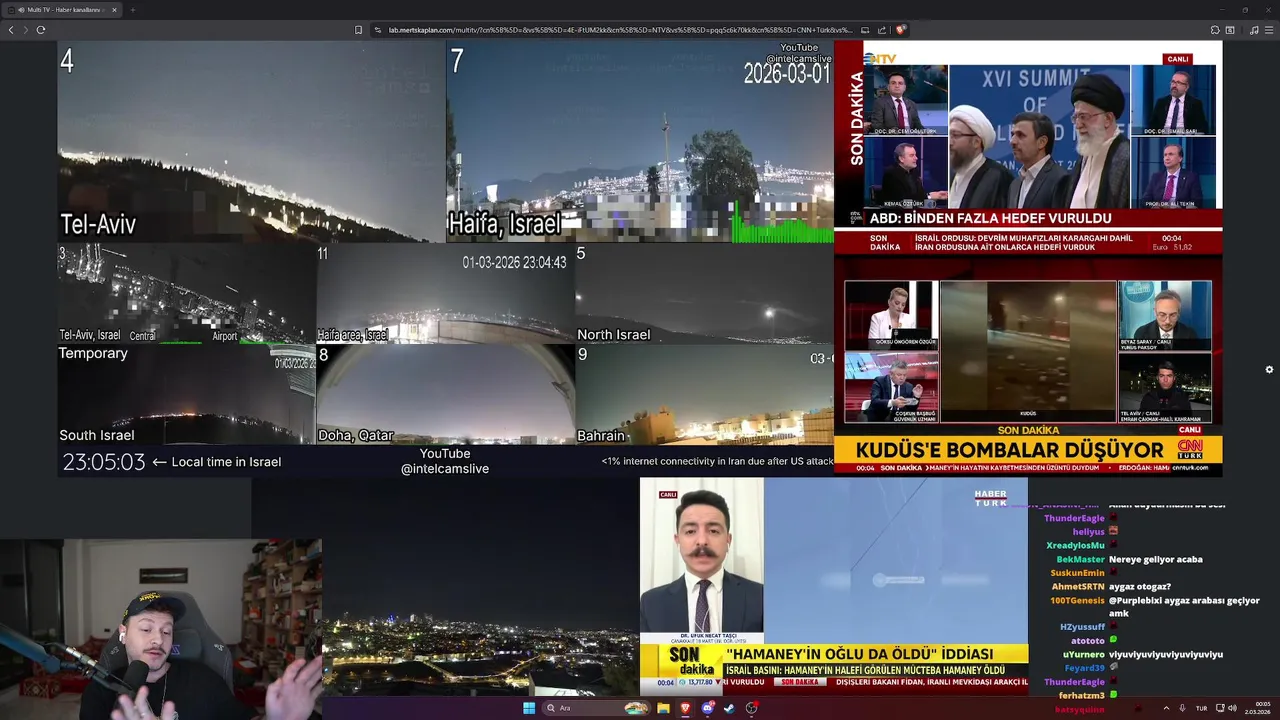Click chat username ferhatzm3
This screenshot has width=1280, height=720.
point(1081,695)
